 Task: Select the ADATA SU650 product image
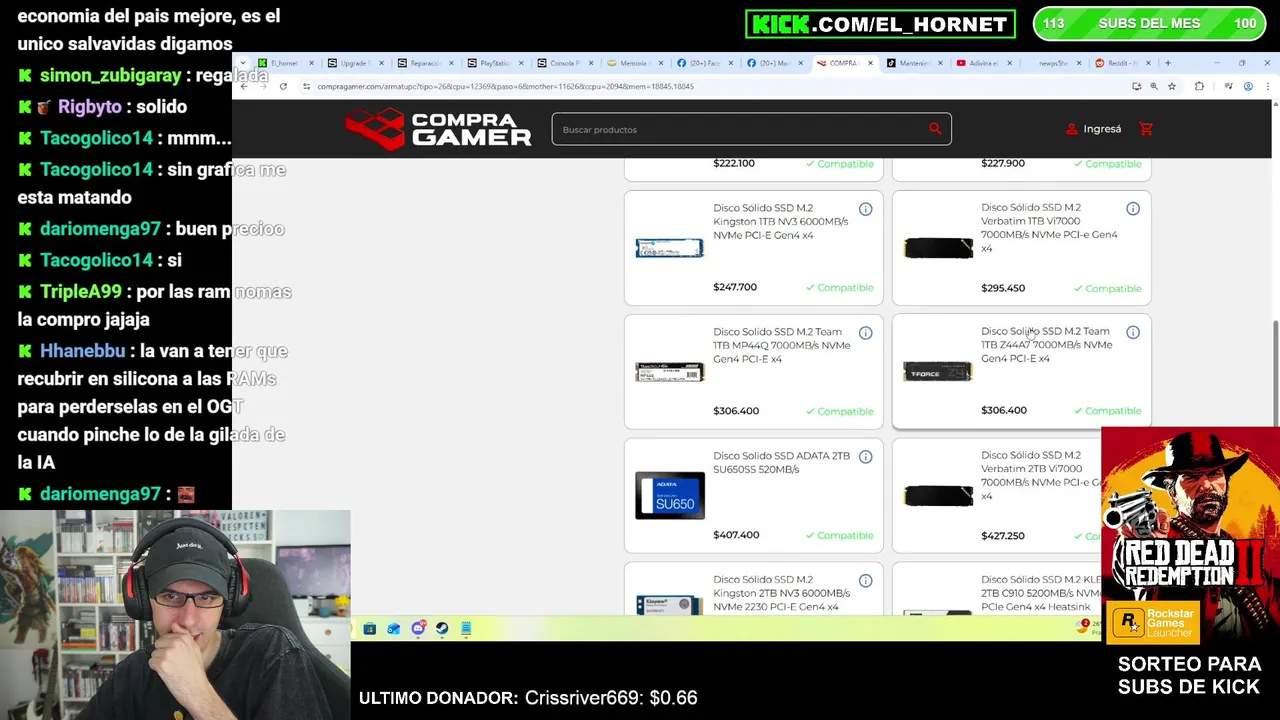coord(670,495)
